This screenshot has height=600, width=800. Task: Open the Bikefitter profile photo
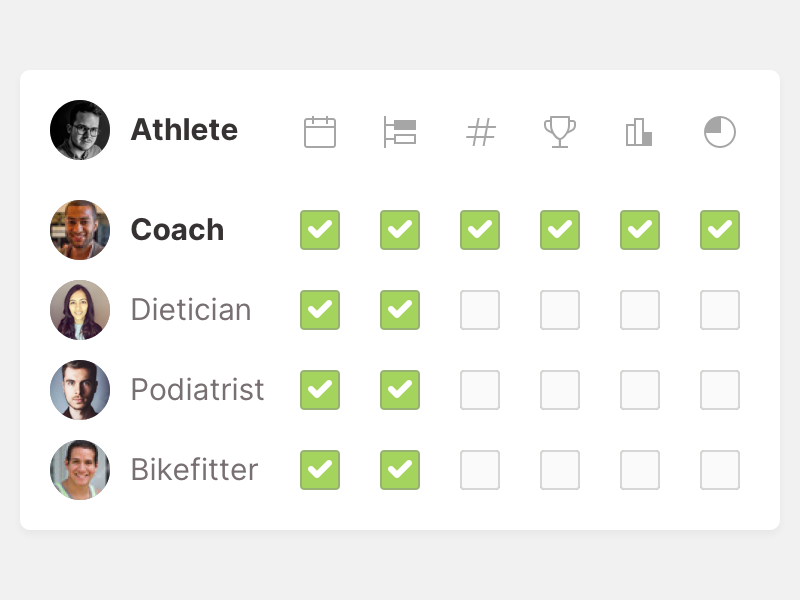point(80,470)
